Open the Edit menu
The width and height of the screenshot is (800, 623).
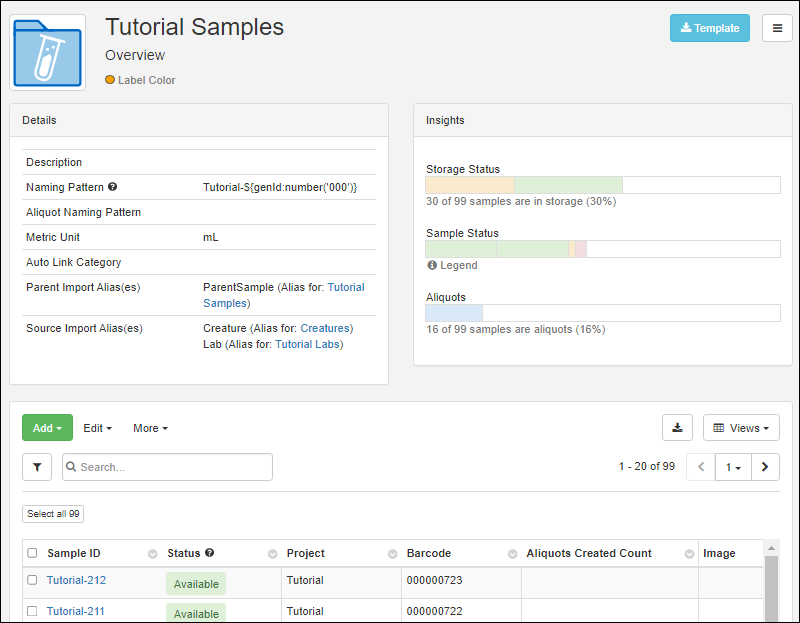(97, 428)
